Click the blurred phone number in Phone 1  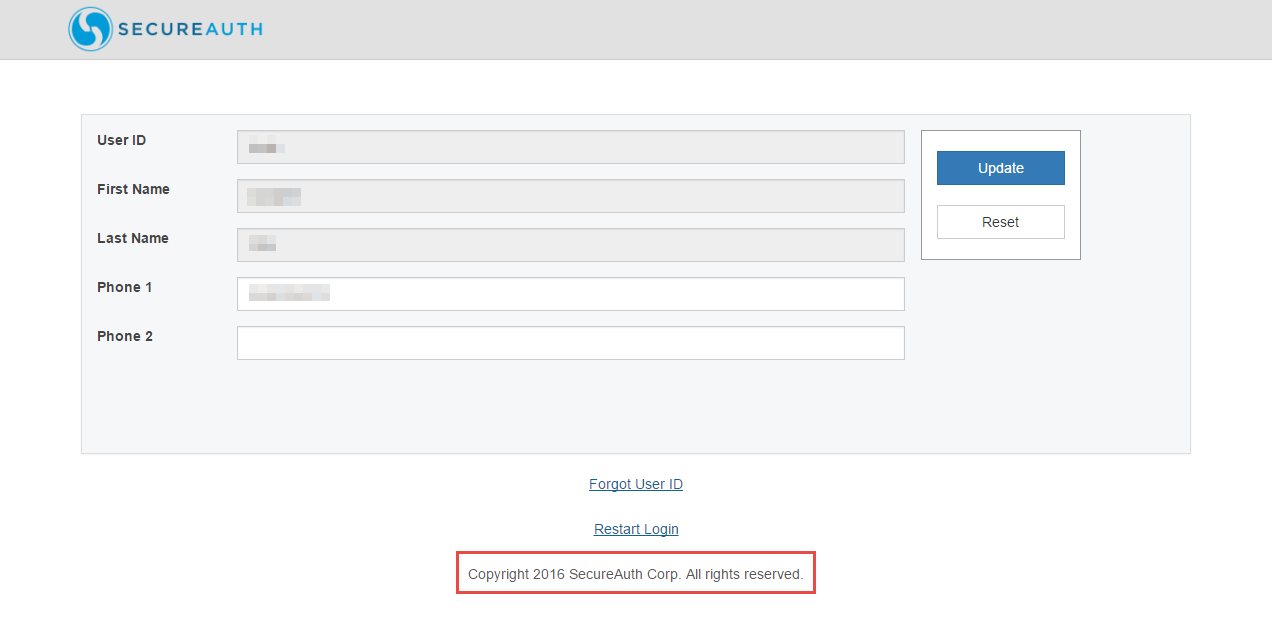point(289,293)
